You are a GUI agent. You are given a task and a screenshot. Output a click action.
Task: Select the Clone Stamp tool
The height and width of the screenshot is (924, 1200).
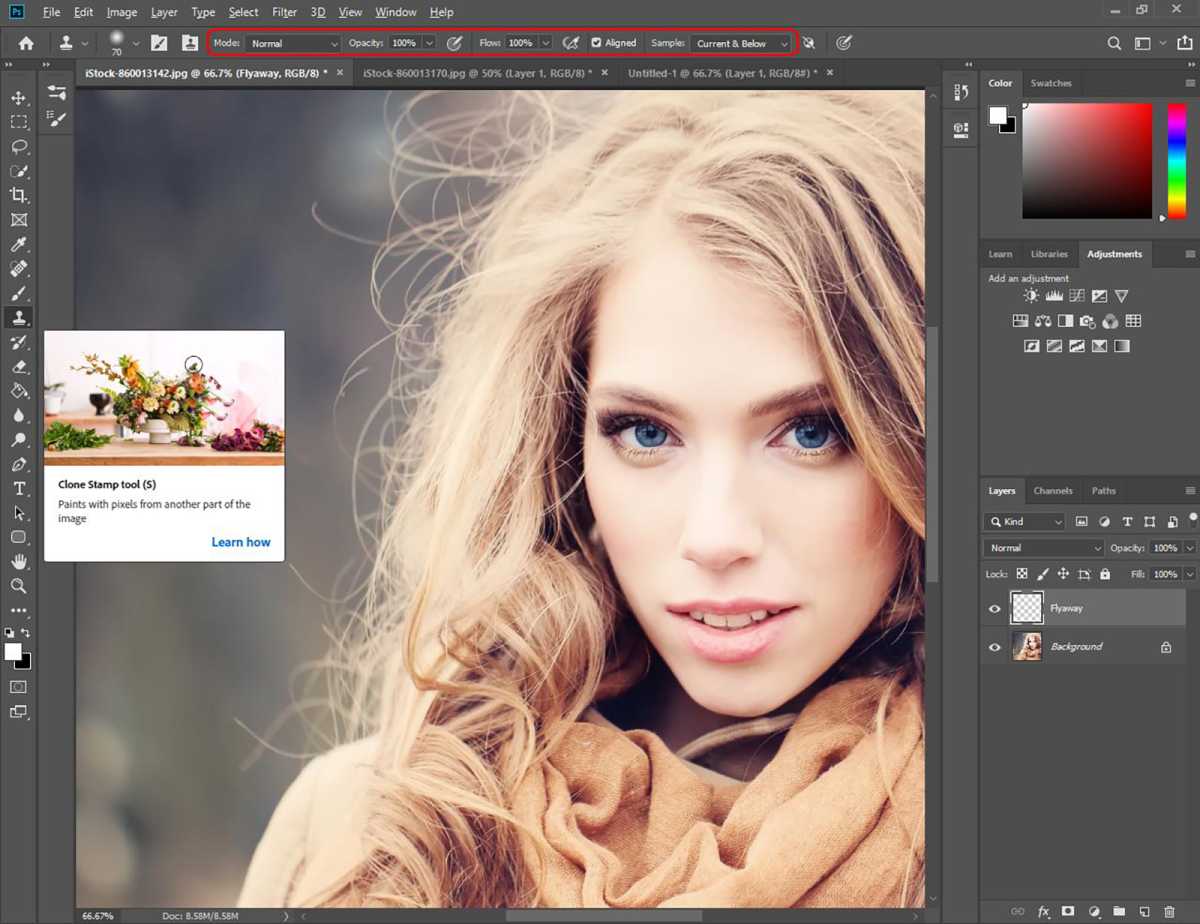20,317
